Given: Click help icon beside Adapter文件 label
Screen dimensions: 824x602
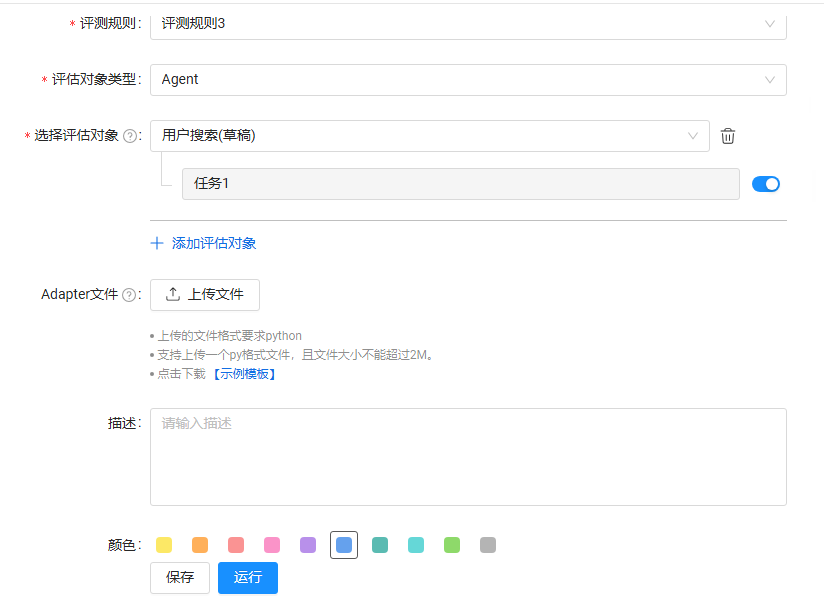Looking at the screenshot, I should 128,295.
